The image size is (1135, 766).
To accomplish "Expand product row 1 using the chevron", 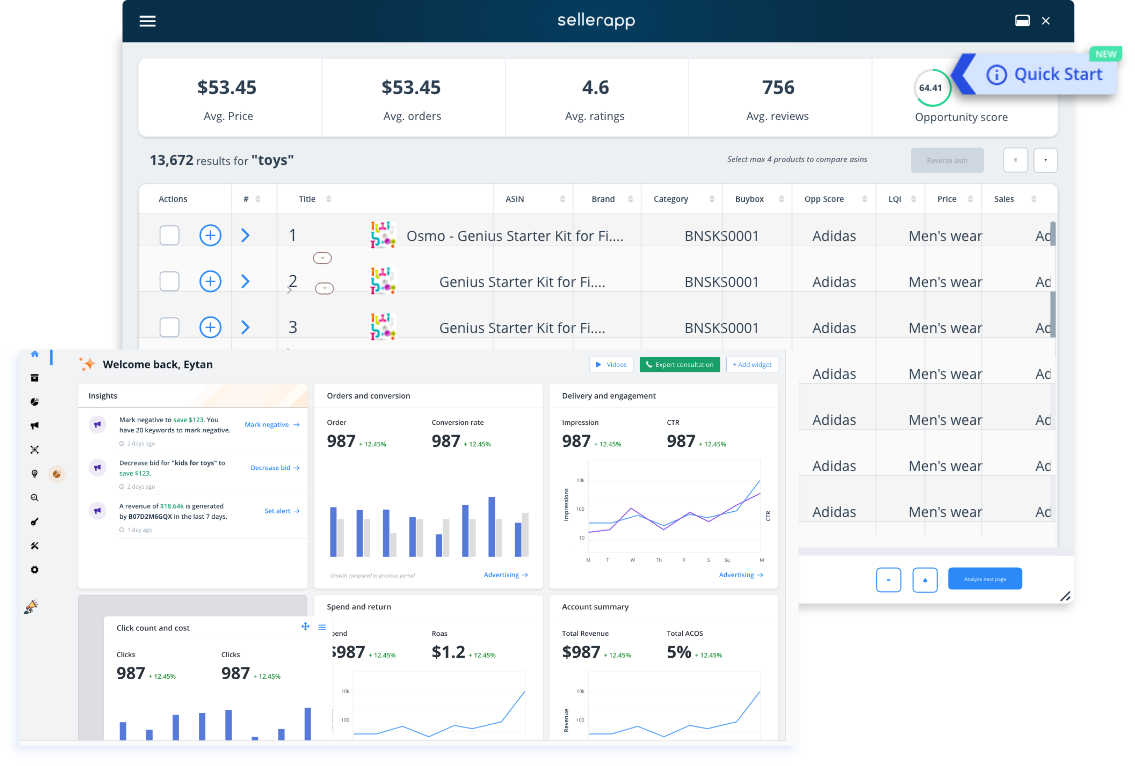I will pyautogui.click(x=246, y=236).
